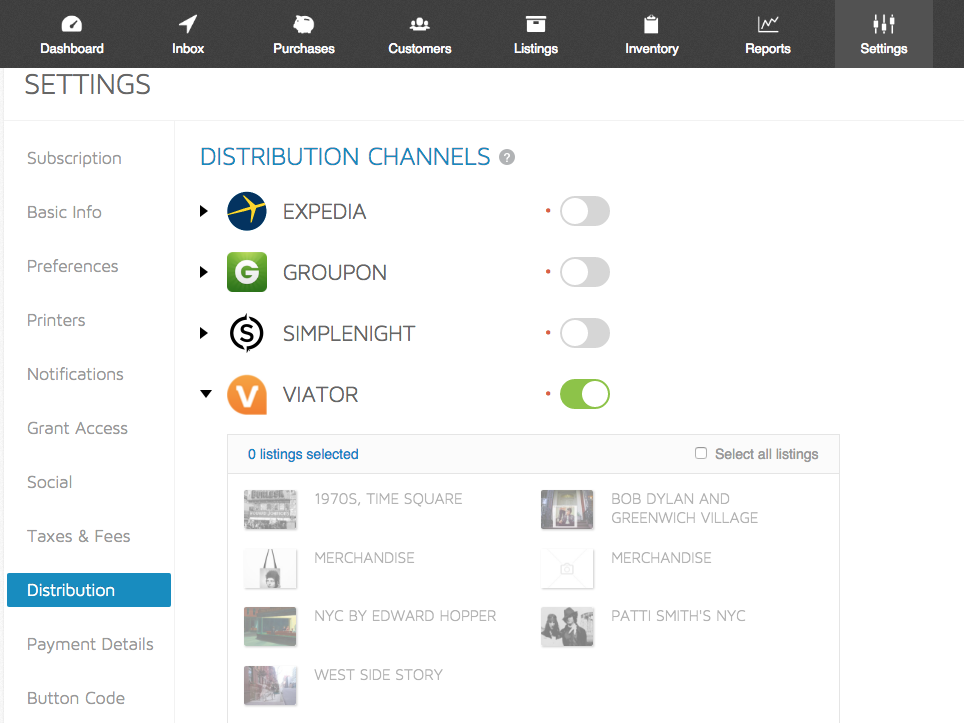Click the Inventory label in the navigation bar
The height and width of the screenshot is (723, 964).
(652, 49)
